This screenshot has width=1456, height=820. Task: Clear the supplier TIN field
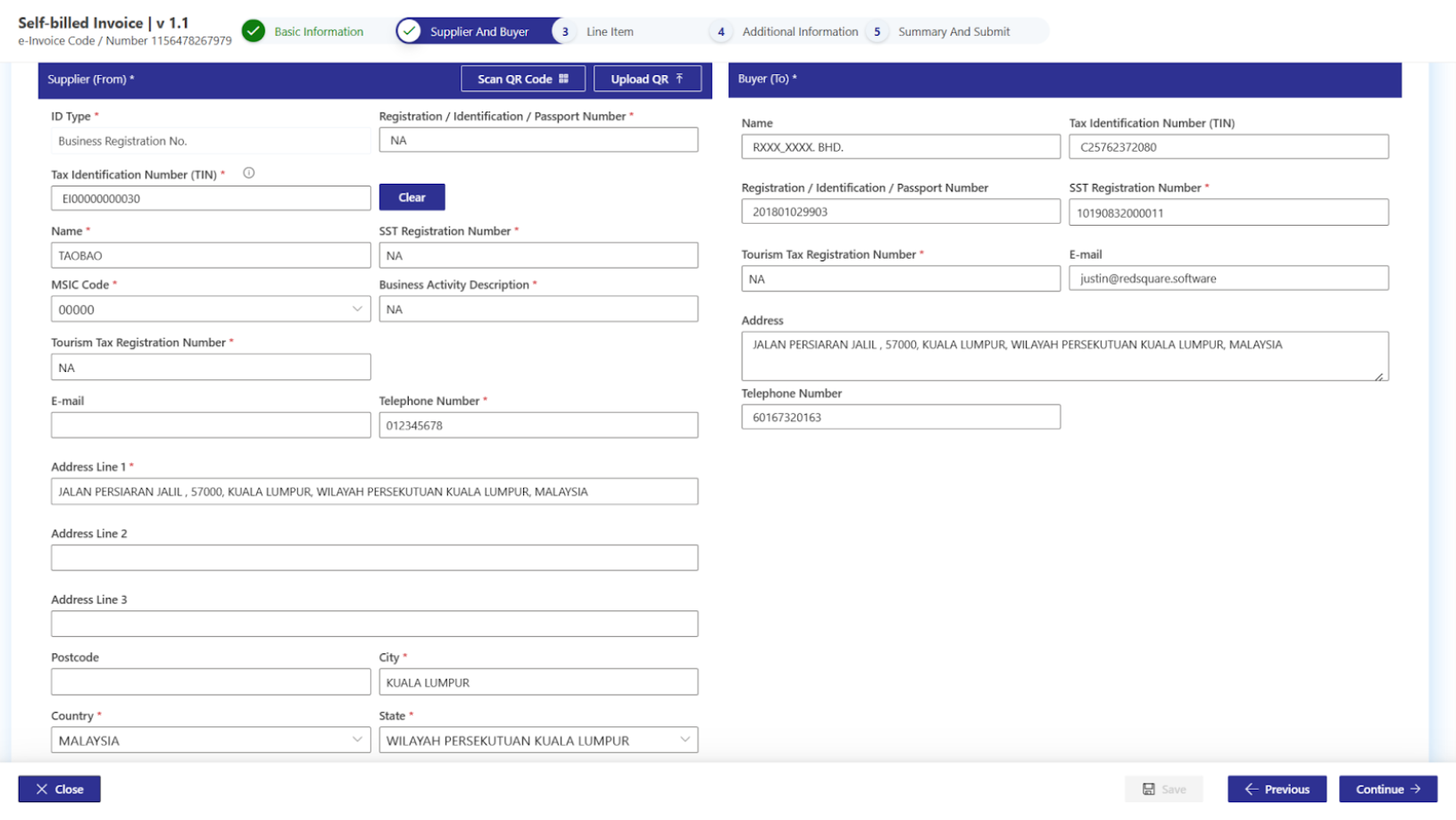coord(412,197)
